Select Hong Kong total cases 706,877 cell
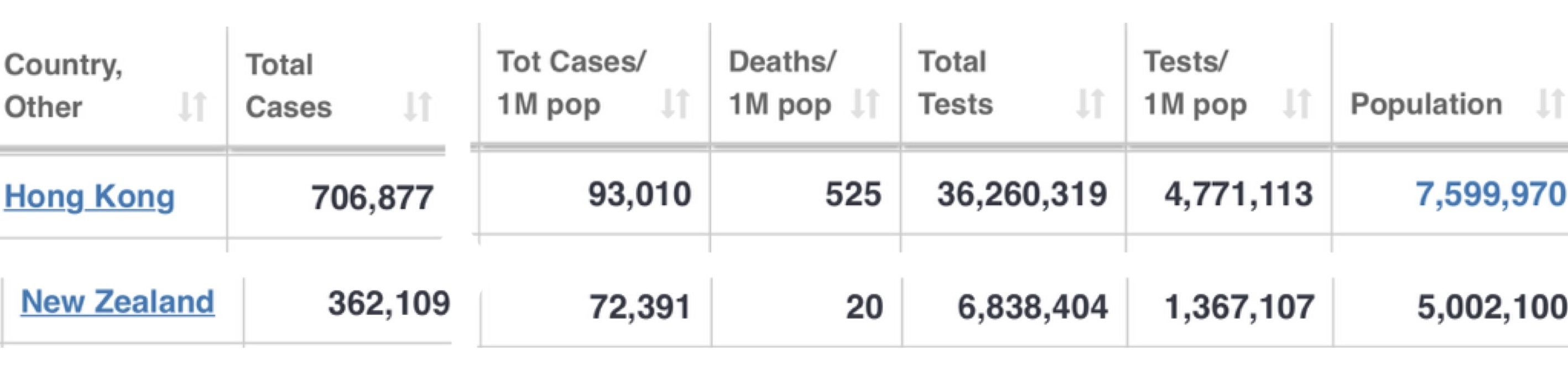Screen dimensions: 1568x365 [373, 197]
